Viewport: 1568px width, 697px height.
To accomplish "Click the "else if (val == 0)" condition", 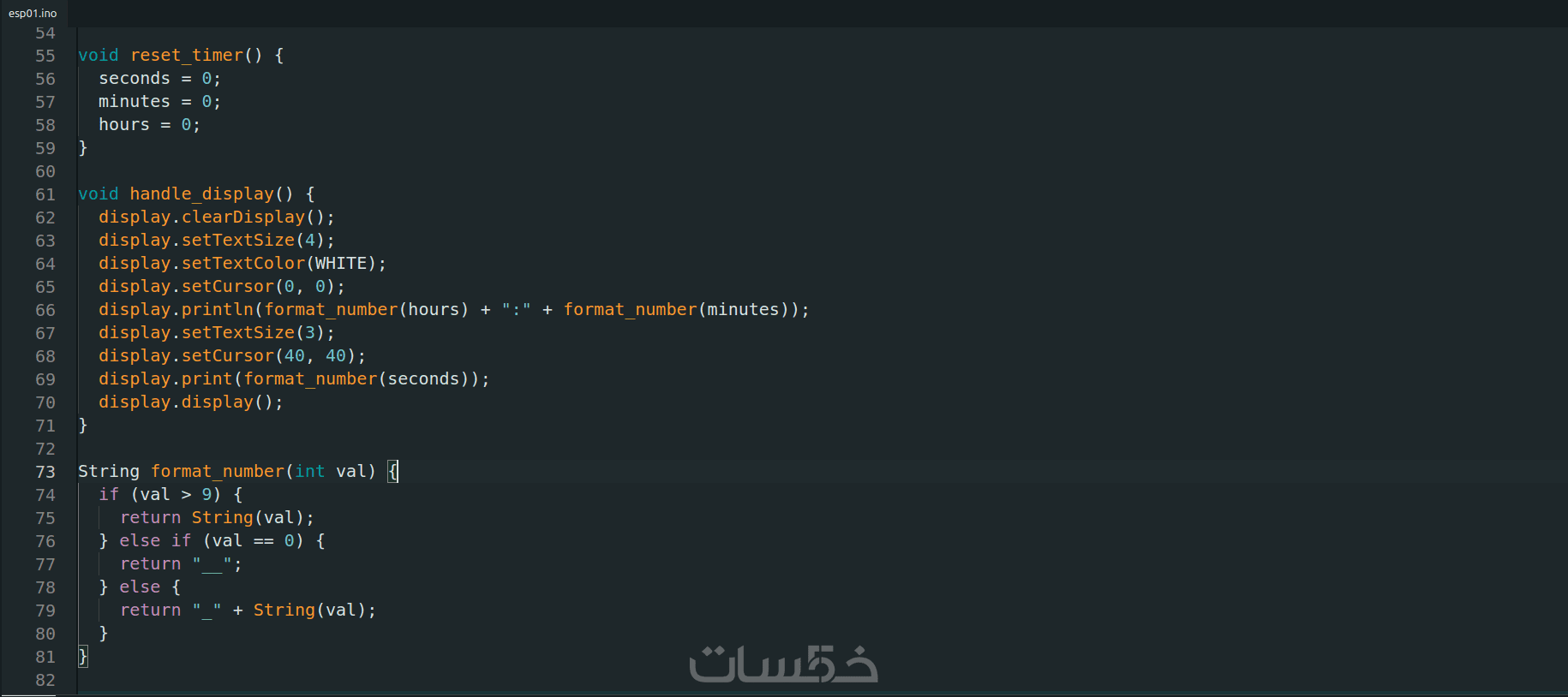I will 221,541.
